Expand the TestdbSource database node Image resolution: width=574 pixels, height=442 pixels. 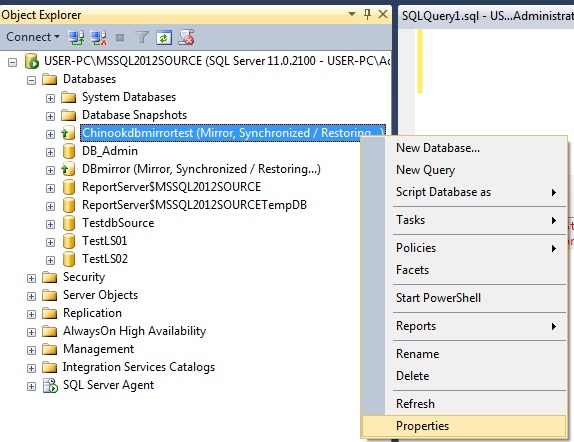tap(50, 224)
